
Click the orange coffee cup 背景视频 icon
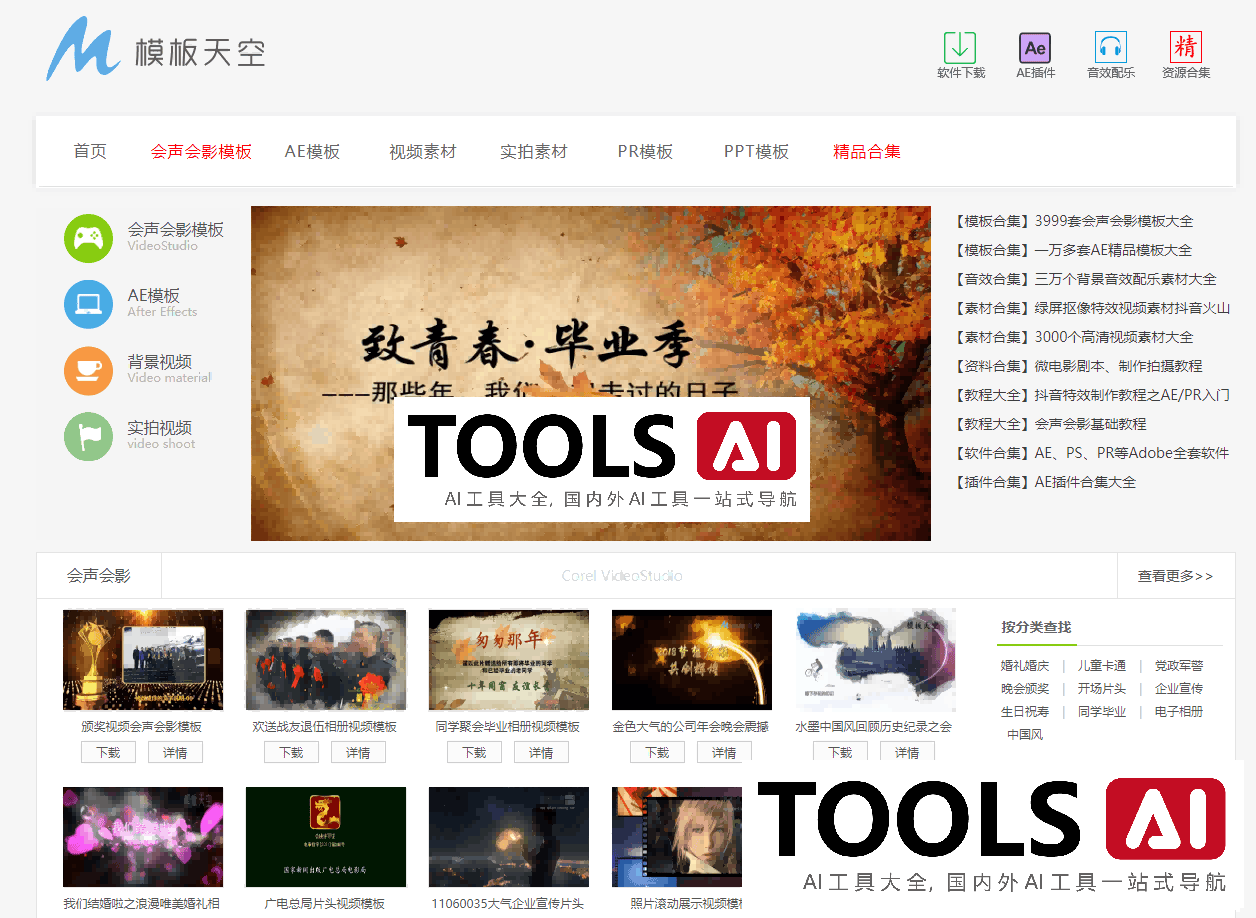pos(89,371)
